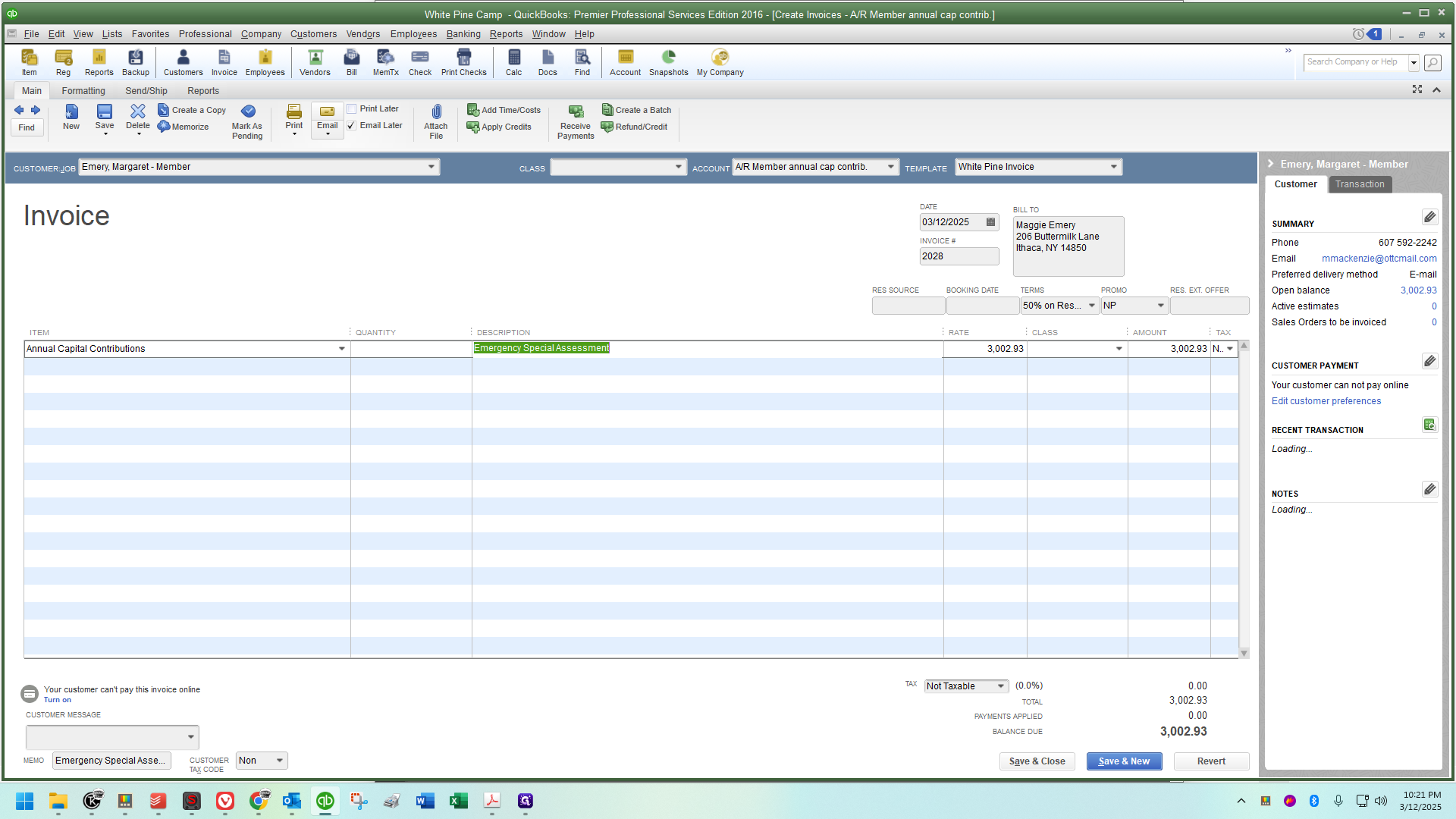Open the Banking menu
The image size is (1456, 819).
[x=463, y=34]
